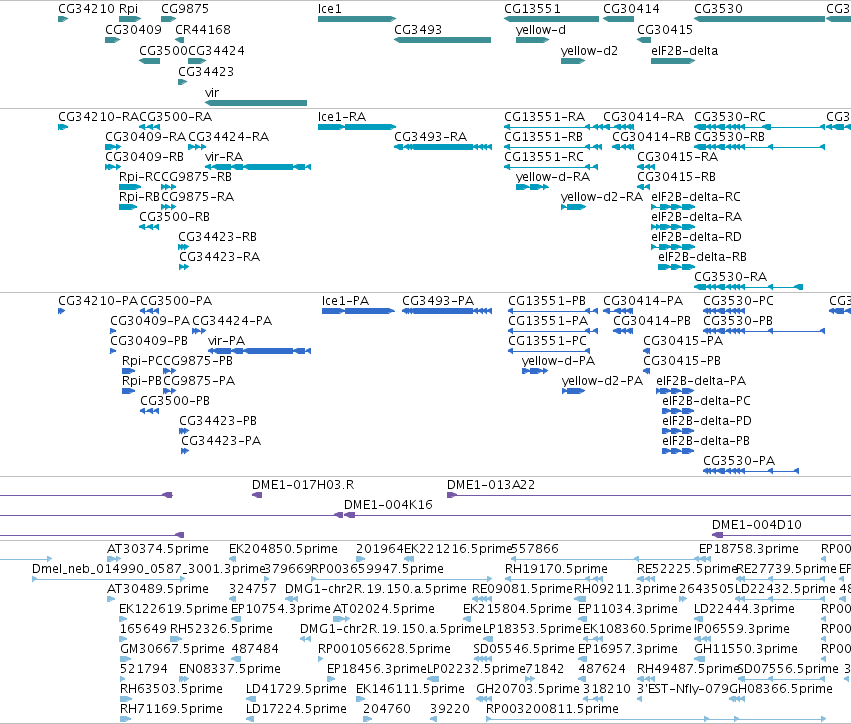Click the EK204850.5prime EST label

point(283,549)
